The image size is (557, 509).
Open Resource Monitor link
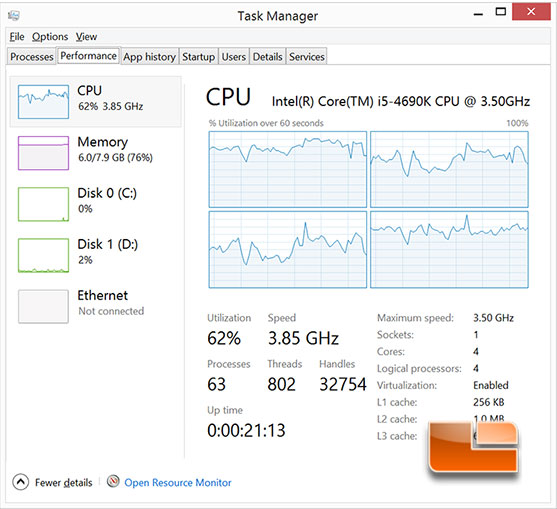[x=178, y=483]
